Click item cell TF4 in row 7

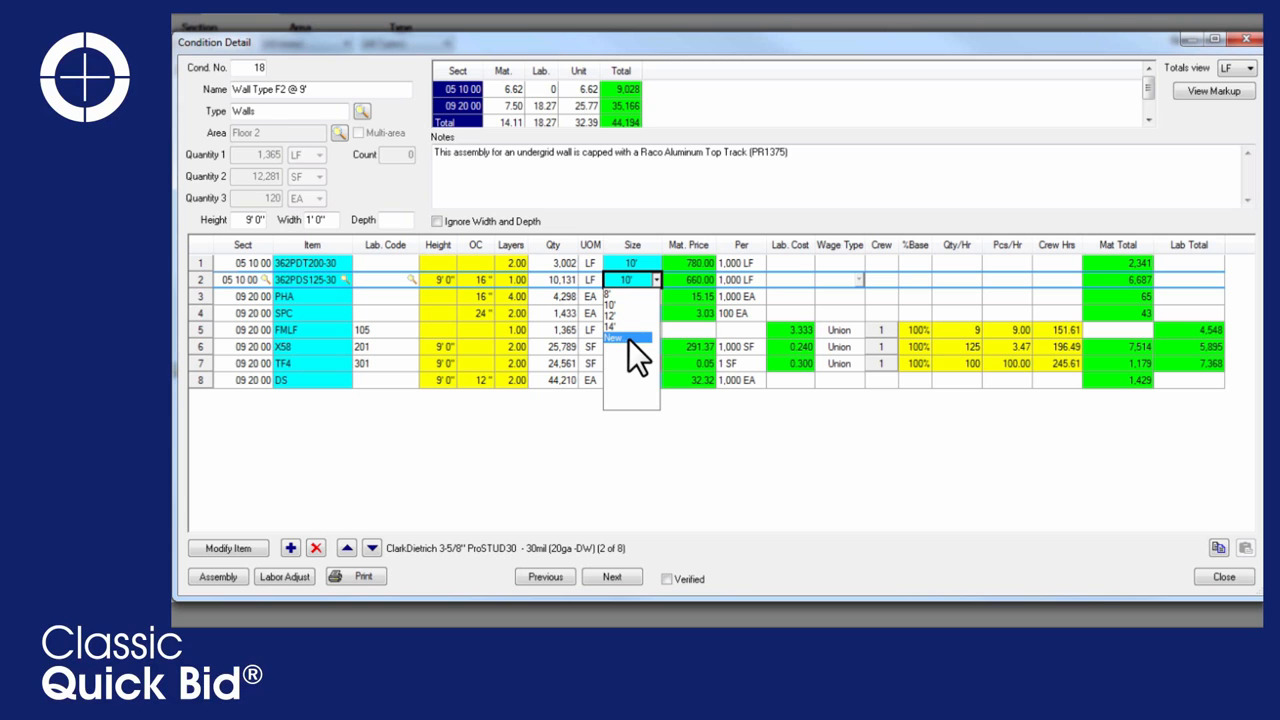click(x=313, y=364)
